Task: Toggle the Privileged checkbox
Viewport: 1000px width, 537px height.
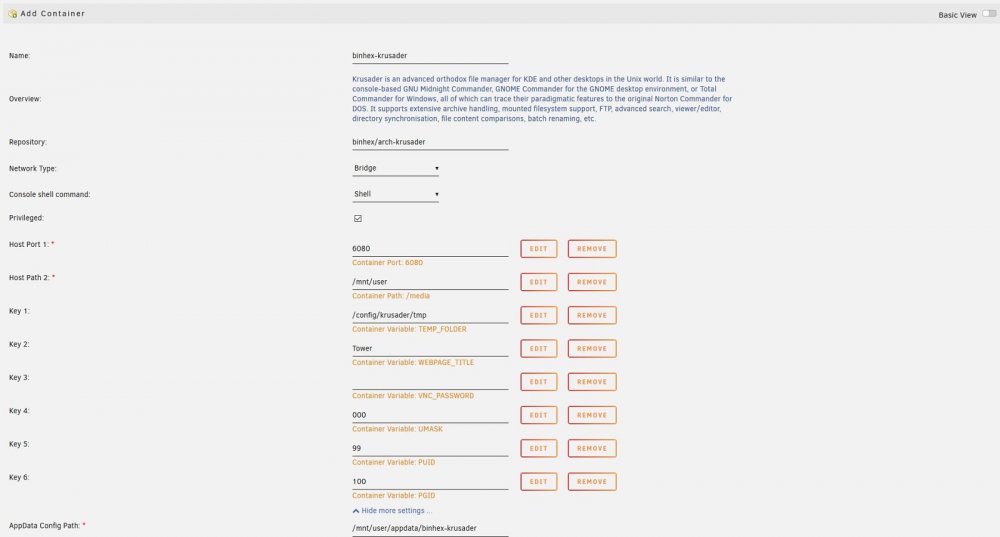Action: pos(358,218)
